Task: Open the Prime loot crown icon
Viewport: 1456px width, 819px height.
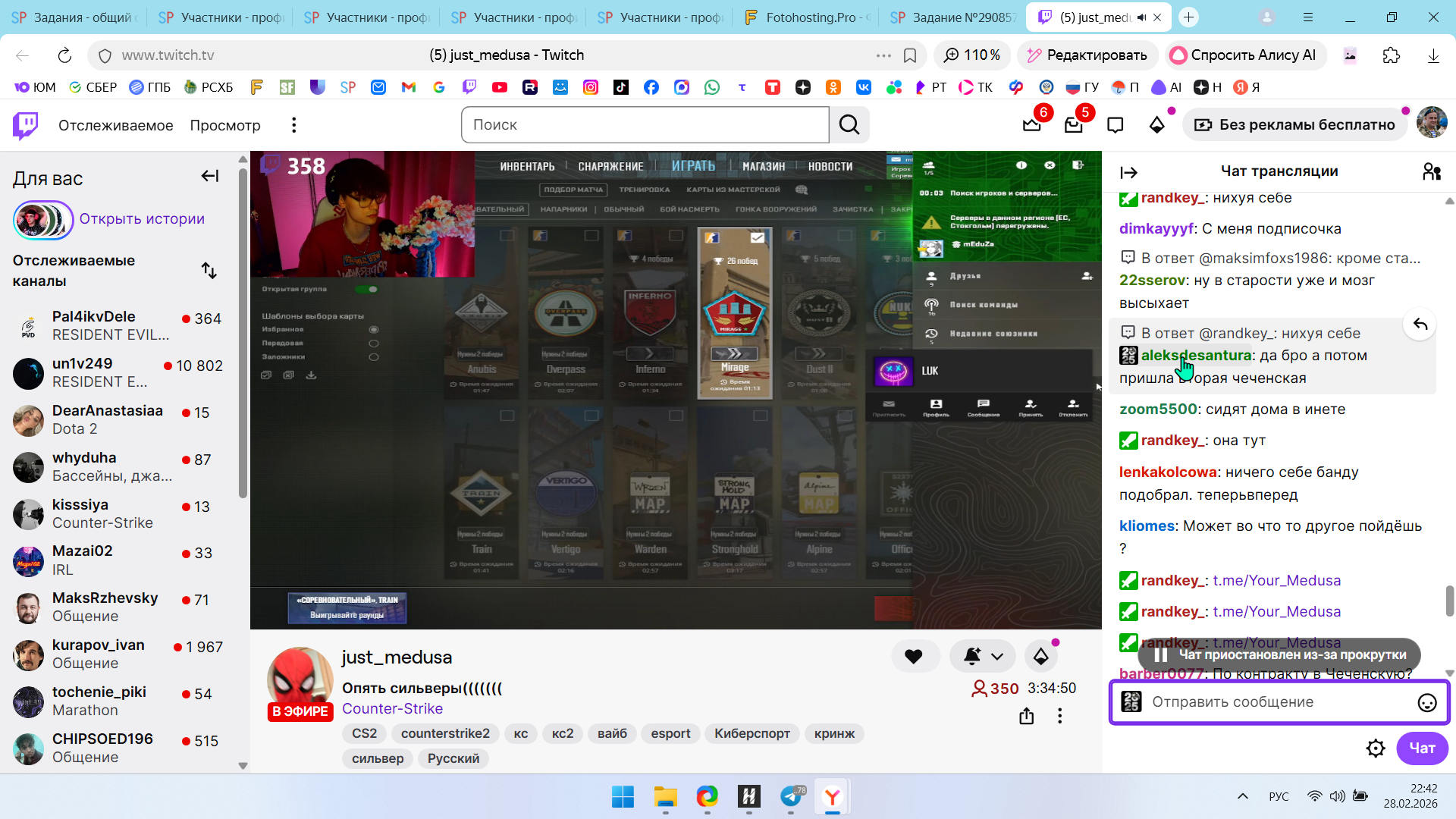Action: coord(1031,125)
